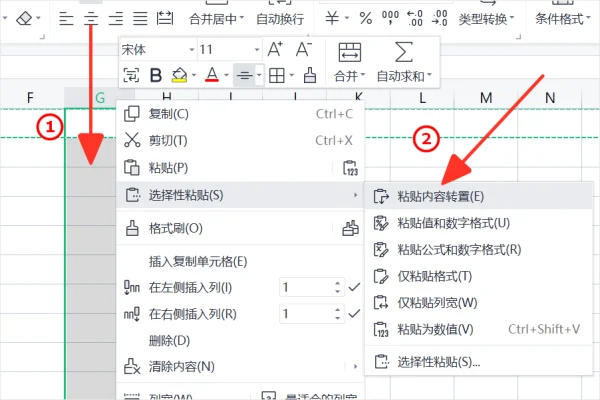Click the currency ¥ format icon
This screenshot has width=600, height=400.
[x=332, y=18]
